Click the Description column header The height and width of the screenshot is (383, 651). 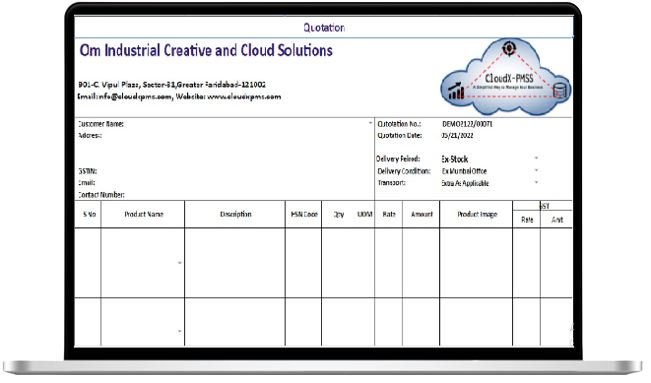(235, 214)
